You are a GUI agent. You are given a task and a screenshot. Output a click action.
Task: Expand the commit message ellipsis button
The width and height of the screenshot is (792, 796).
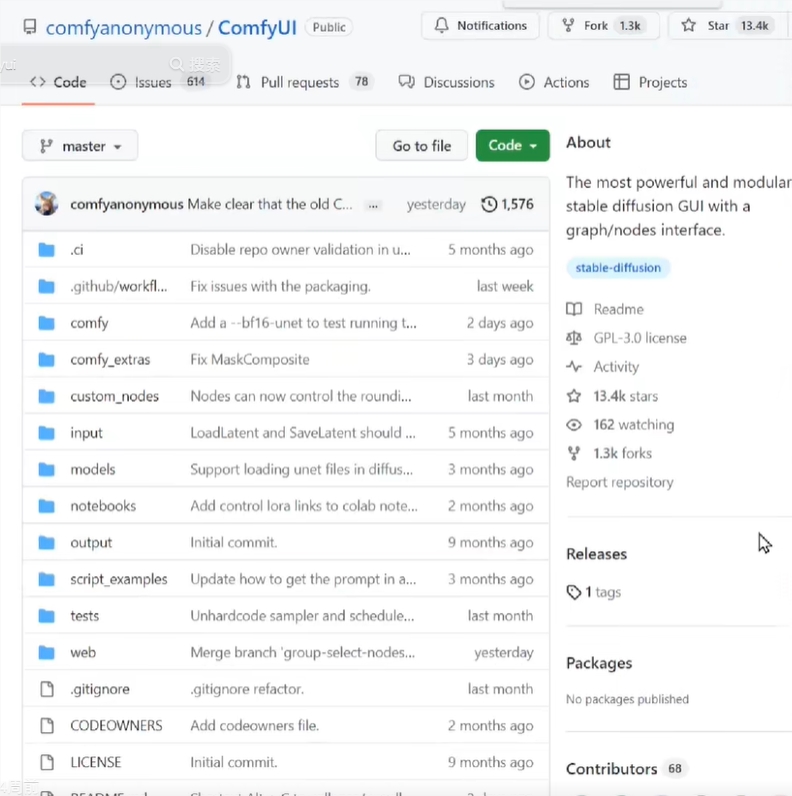point(373,205)
